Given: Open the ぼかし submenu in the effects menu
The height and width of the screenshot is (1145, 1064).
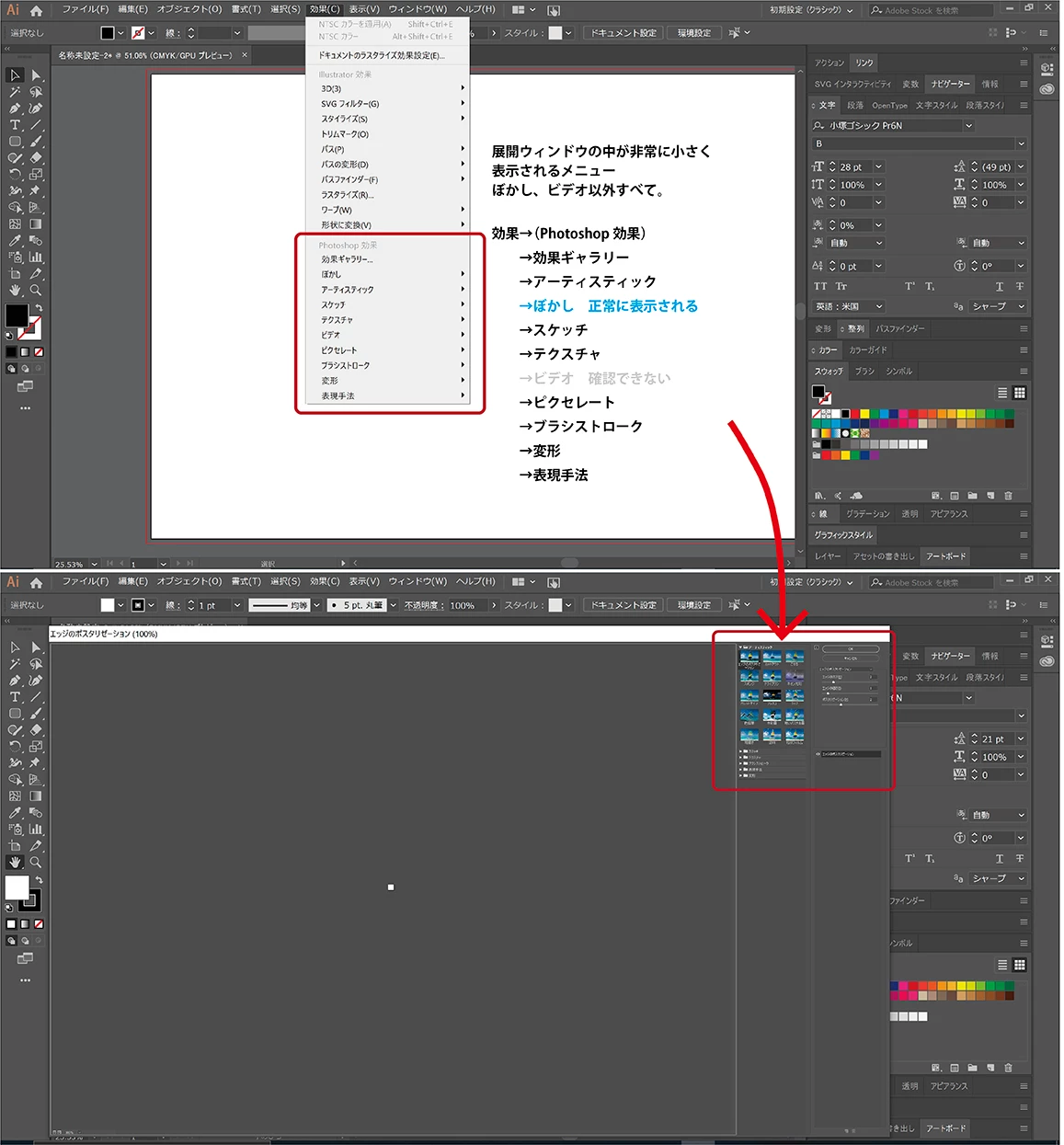Looking at the screenshot, I should pos(389,274).
